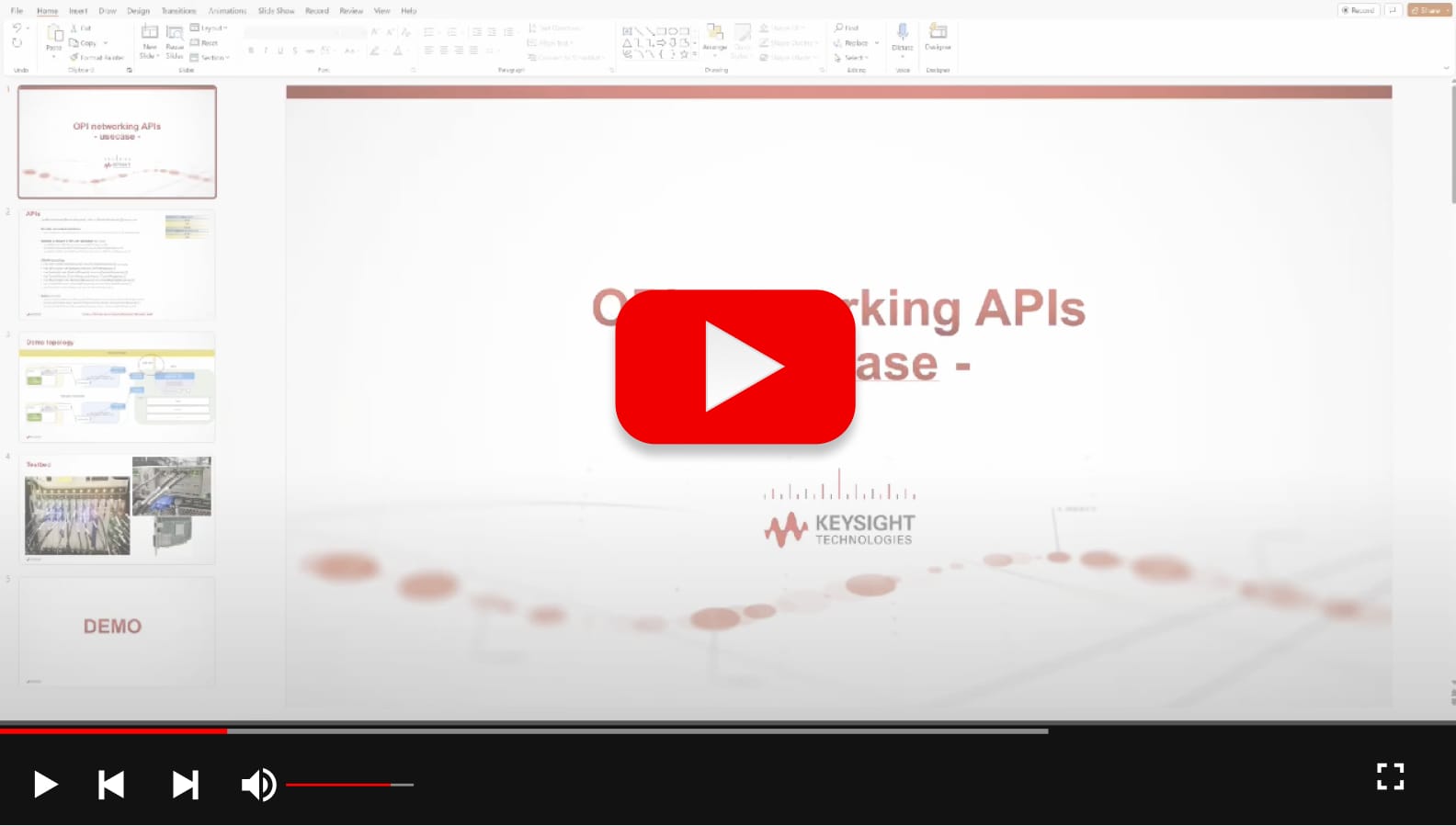Activate the Format Painter
This screenshot has height=826, width=1456.
97,58
